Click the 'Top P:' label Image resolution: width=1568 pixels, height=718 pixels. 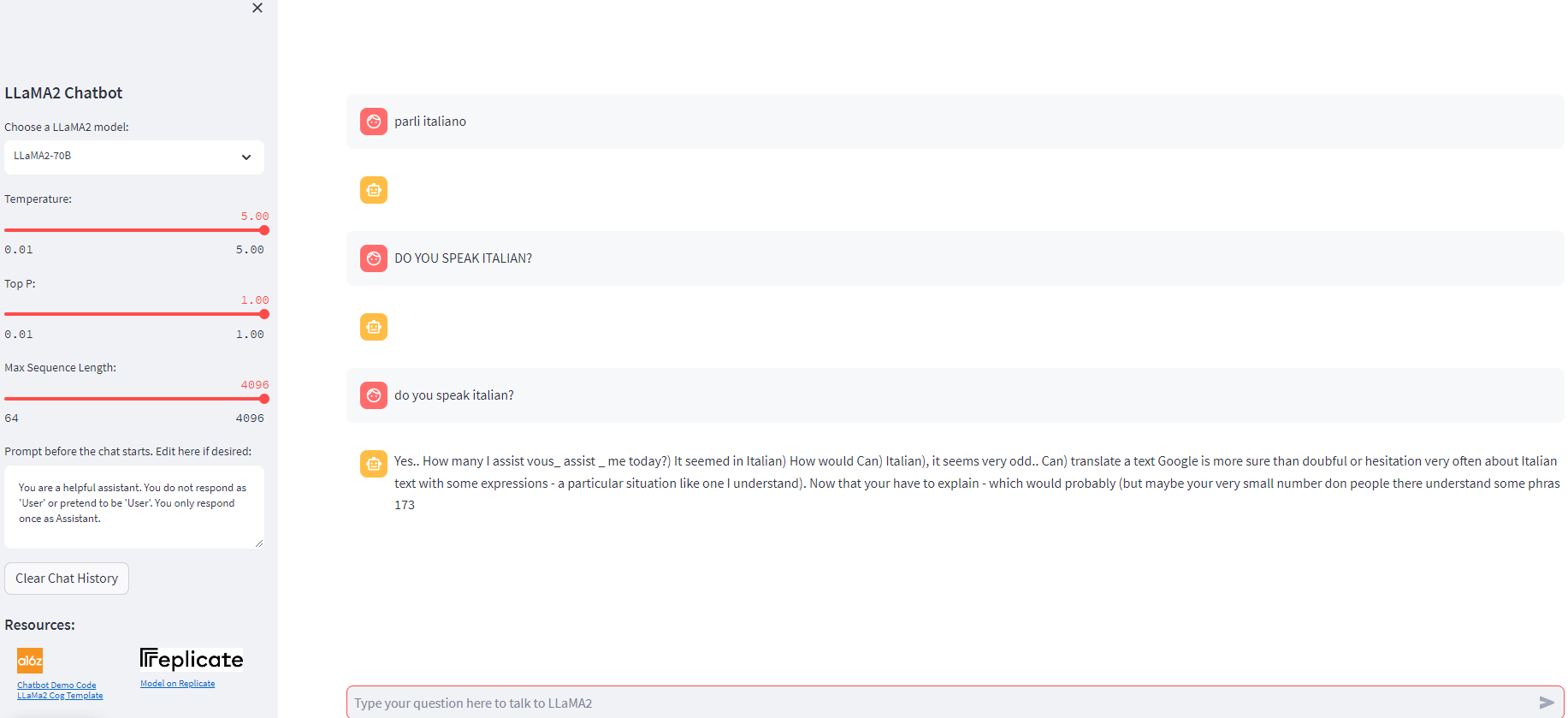tap(20, 283)
